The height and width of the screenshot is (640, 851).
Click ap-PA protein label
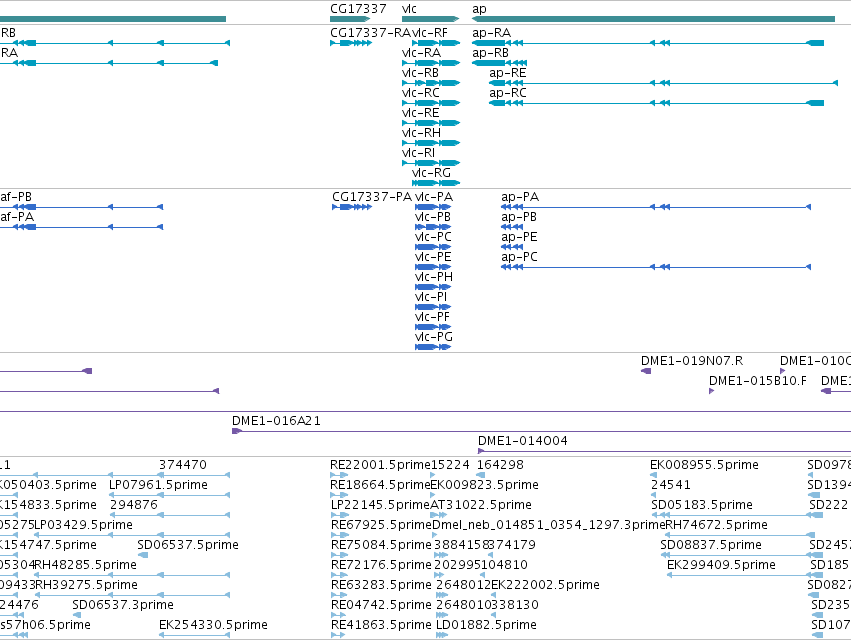pos(520,197)
